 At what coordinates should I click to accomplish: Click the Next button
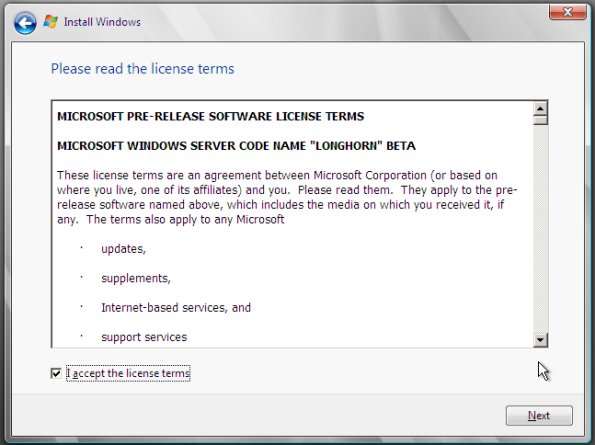coord(539,415)
